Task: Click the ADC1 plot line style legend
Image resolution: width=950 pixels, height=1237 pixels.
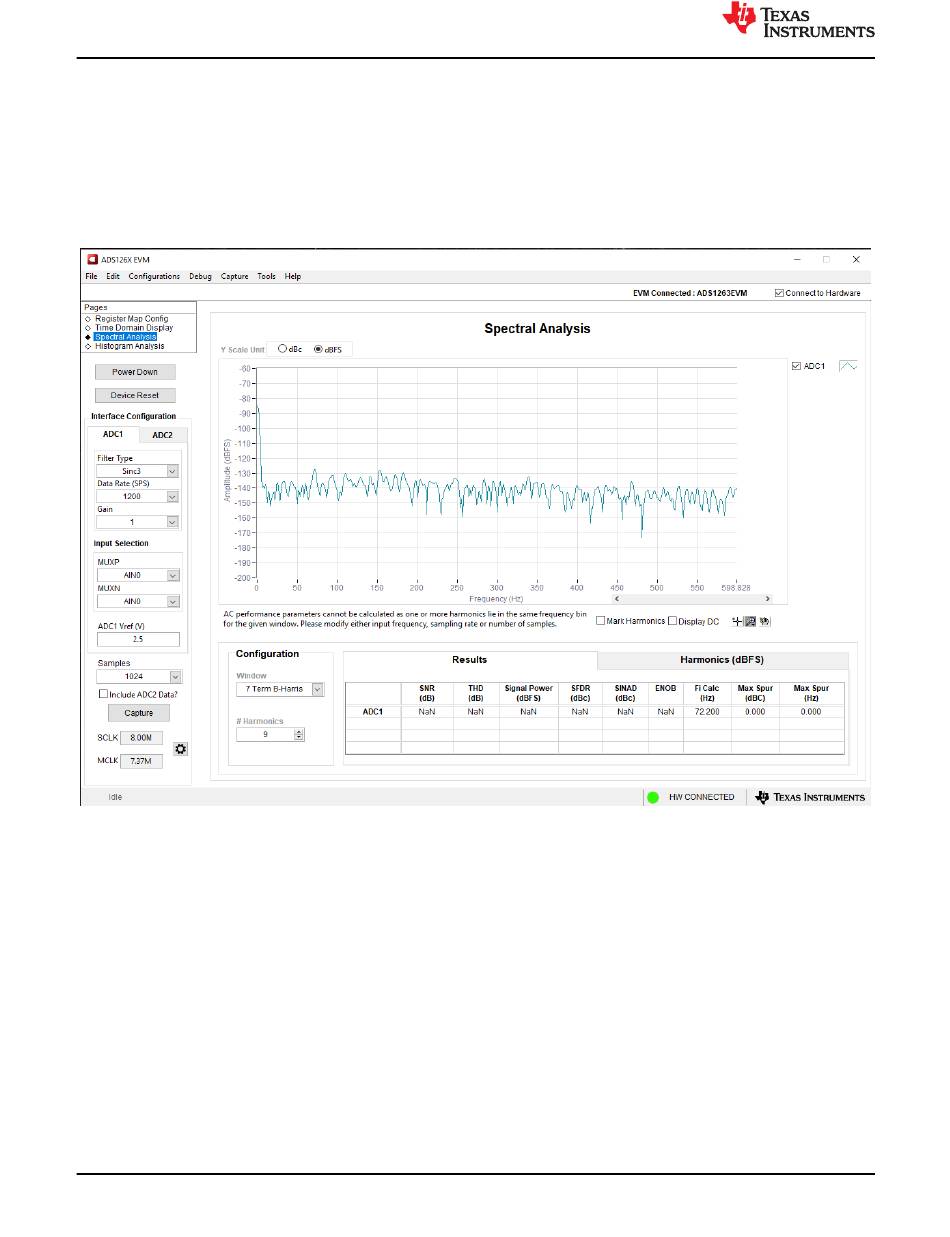Action: [847, 367]
